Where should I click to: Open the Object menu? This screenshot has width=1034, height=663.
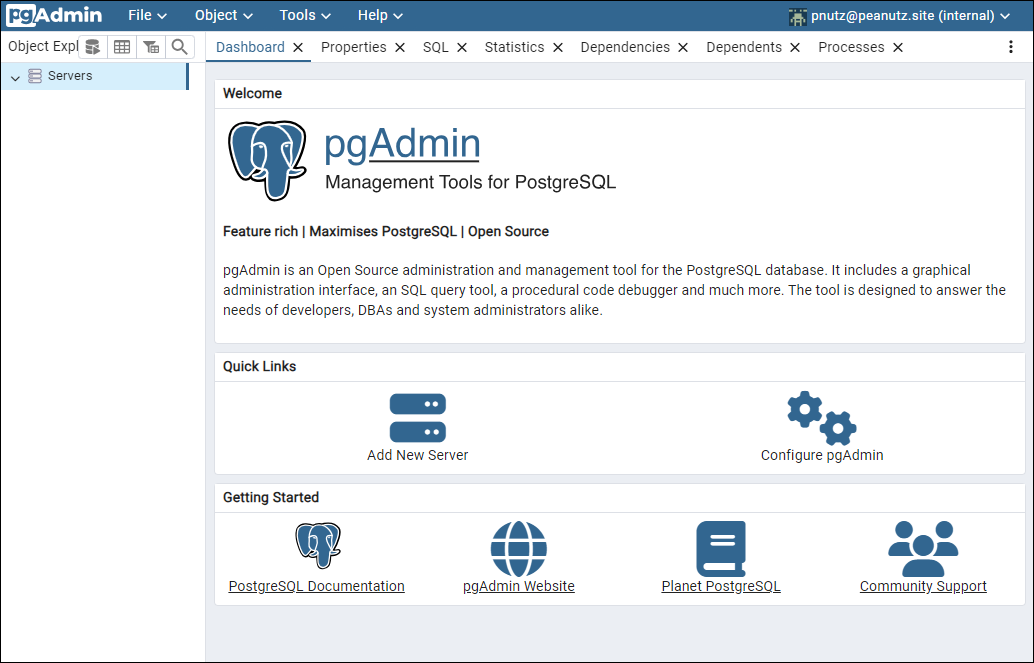point(224,15)
